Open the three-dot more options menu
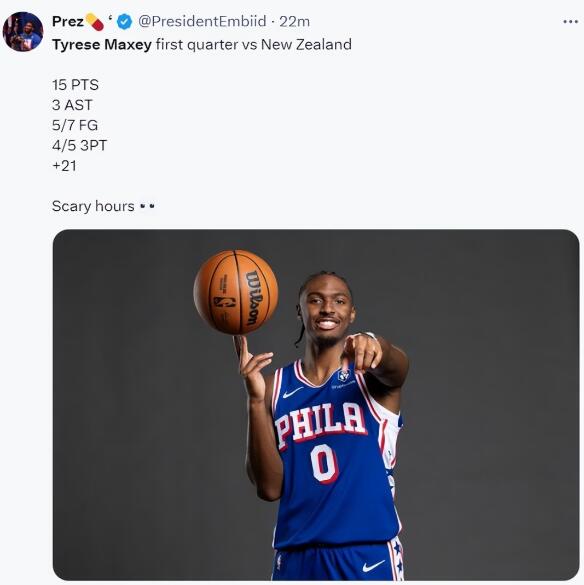Image resolution: width=584 pixels, height=585 pixels. (571, 22)
